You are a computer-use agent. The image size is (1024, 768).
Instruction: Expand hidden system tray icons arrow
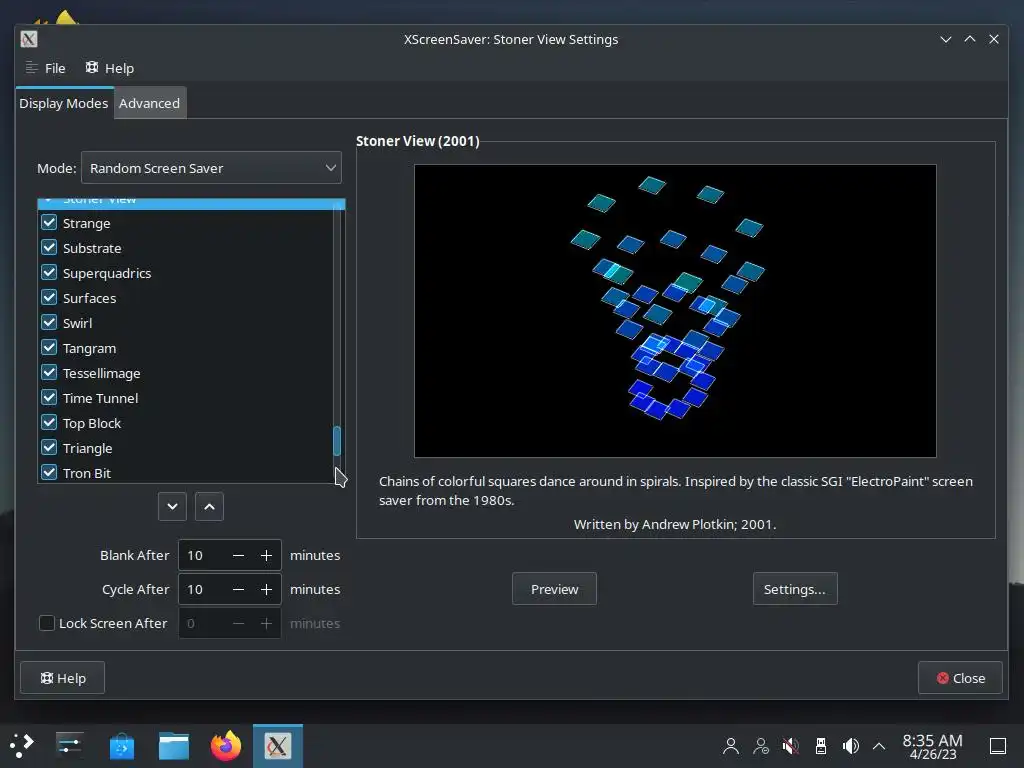(879, 745)
